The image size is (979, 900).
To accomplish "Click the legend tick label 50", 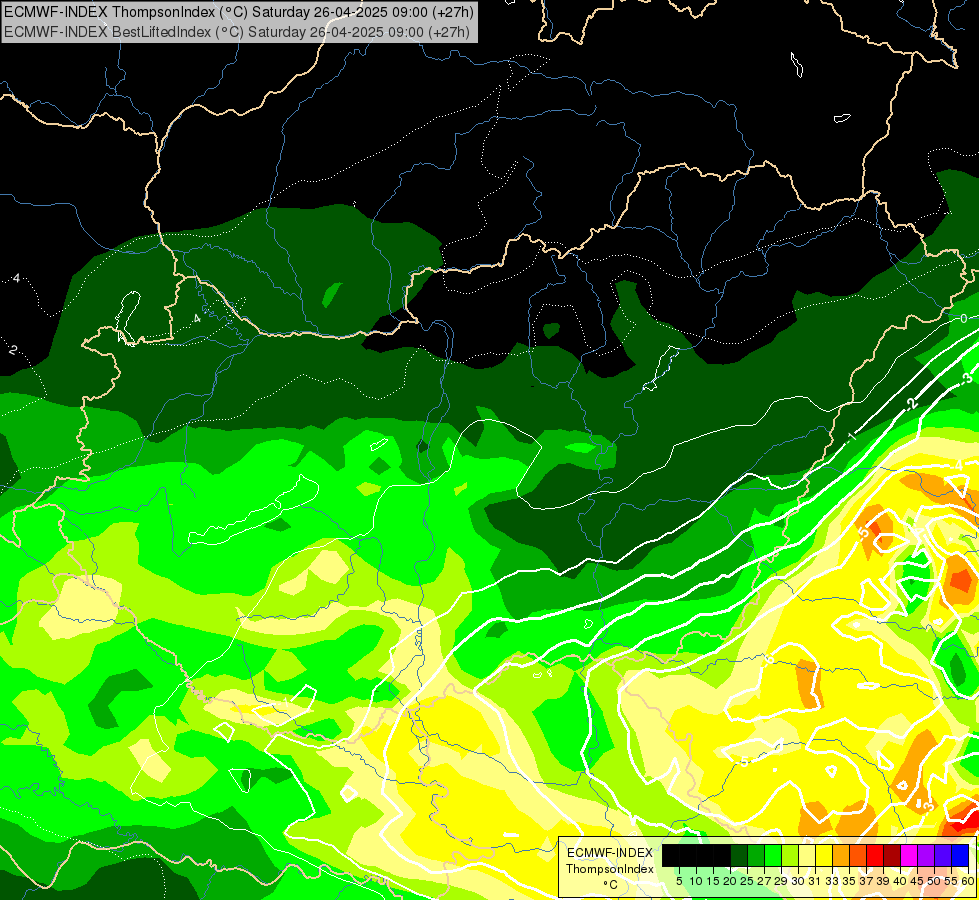I will [935, 881].
